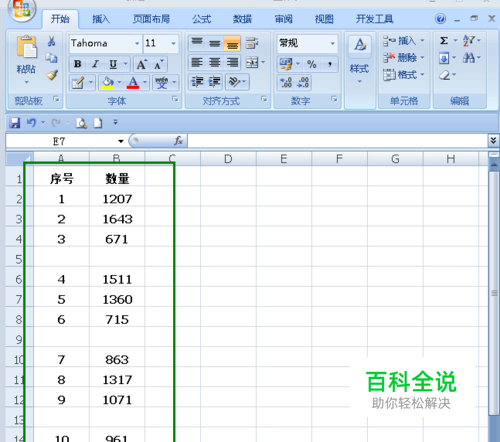
Task: Open the 审阅 Review tab
Action: click(x=283, y=19)
